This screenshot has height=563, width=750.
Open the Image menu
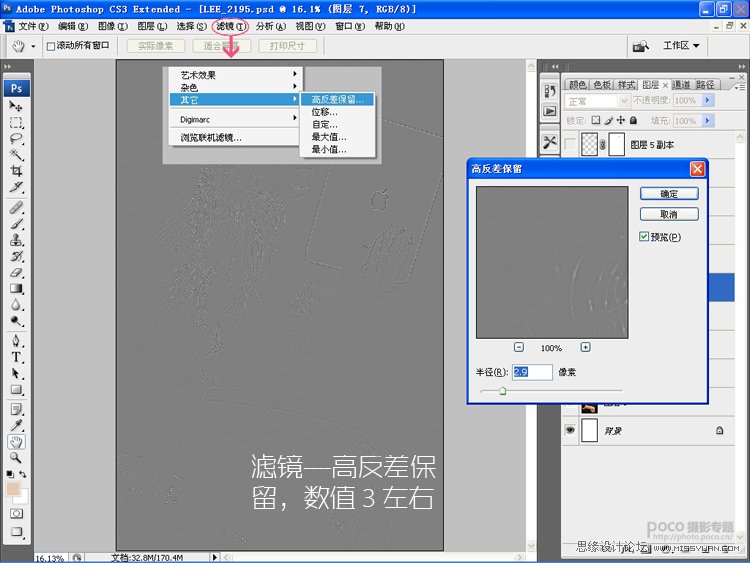[112, 26]
